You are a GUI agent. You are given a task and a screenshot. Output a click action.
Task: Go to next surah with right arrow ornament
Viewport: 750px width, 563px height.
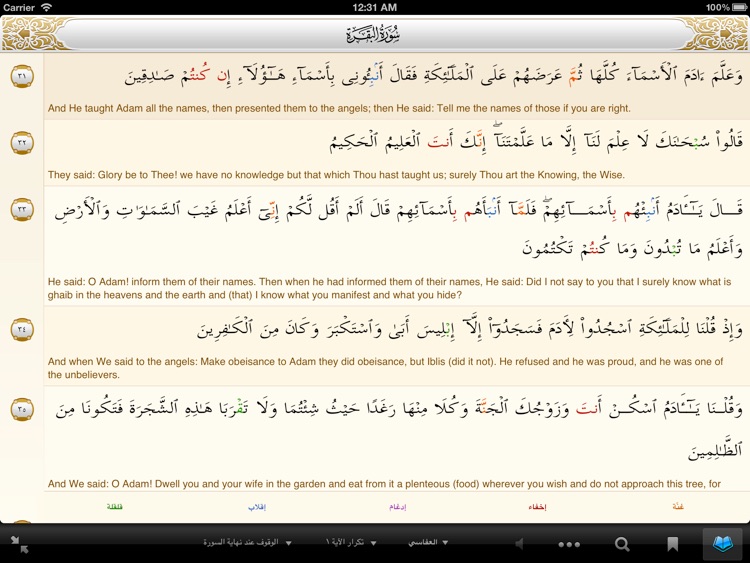(728, 34)
